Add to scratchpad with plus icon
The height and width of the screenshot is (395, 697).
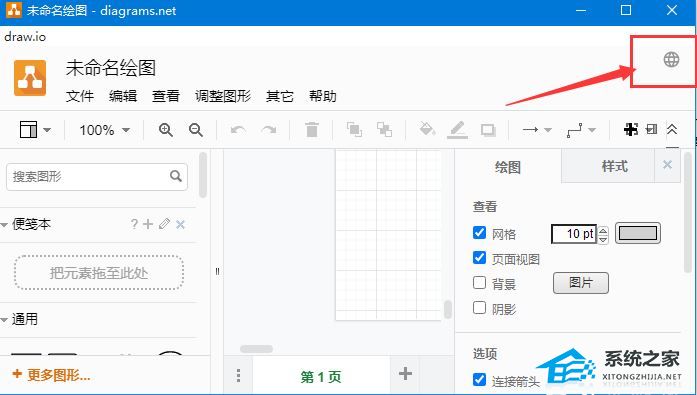148,224
